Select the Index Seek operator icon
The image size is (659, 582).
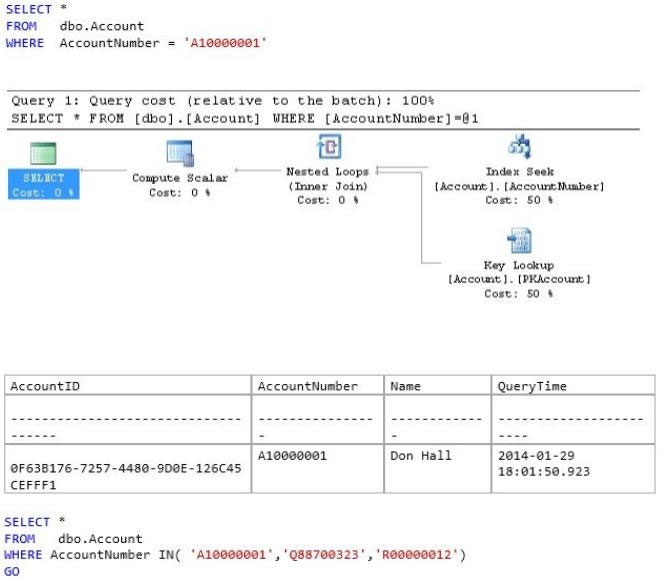tap(519, 146)
